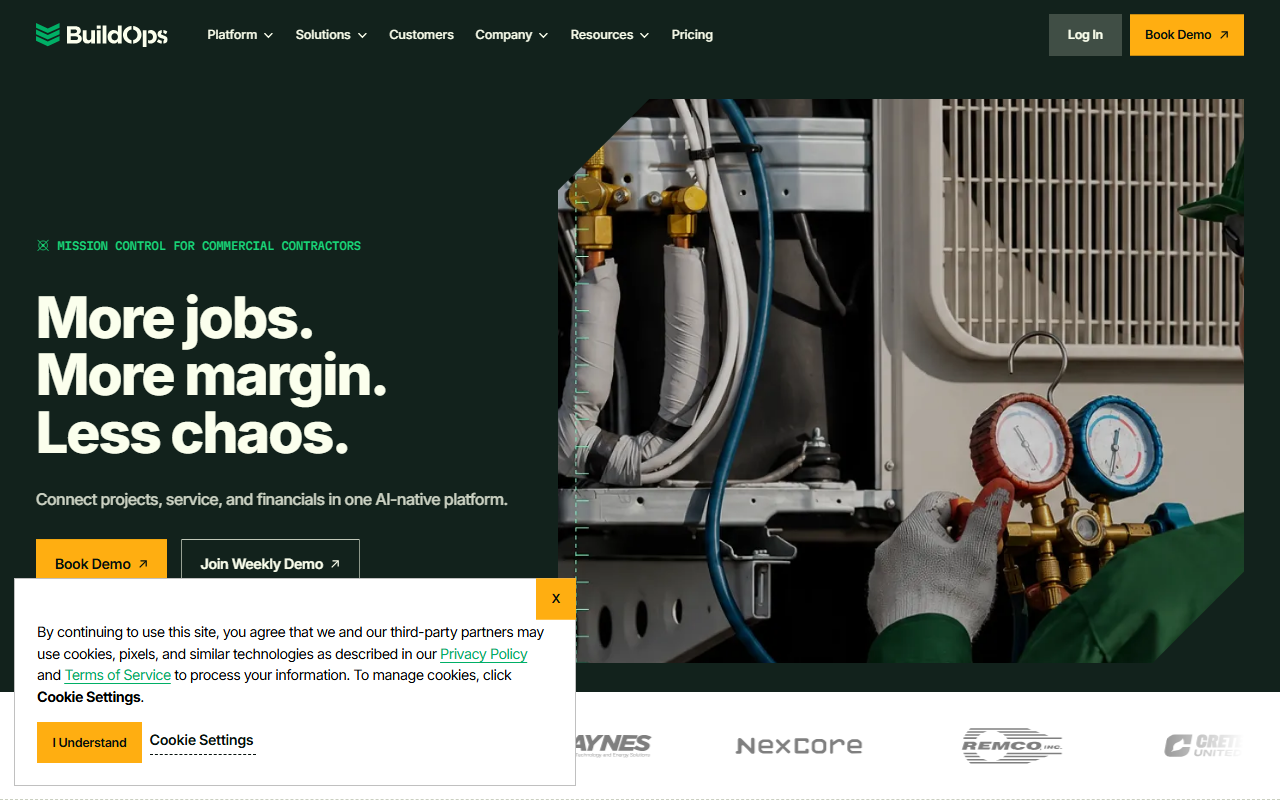Click the Log In button
The image size is (1280, 800).
(1085, 35)
